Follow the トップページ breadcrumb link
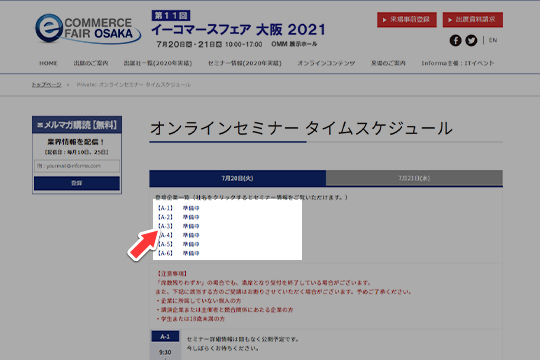This screenshot has width=540, height=360. point(46,85)
